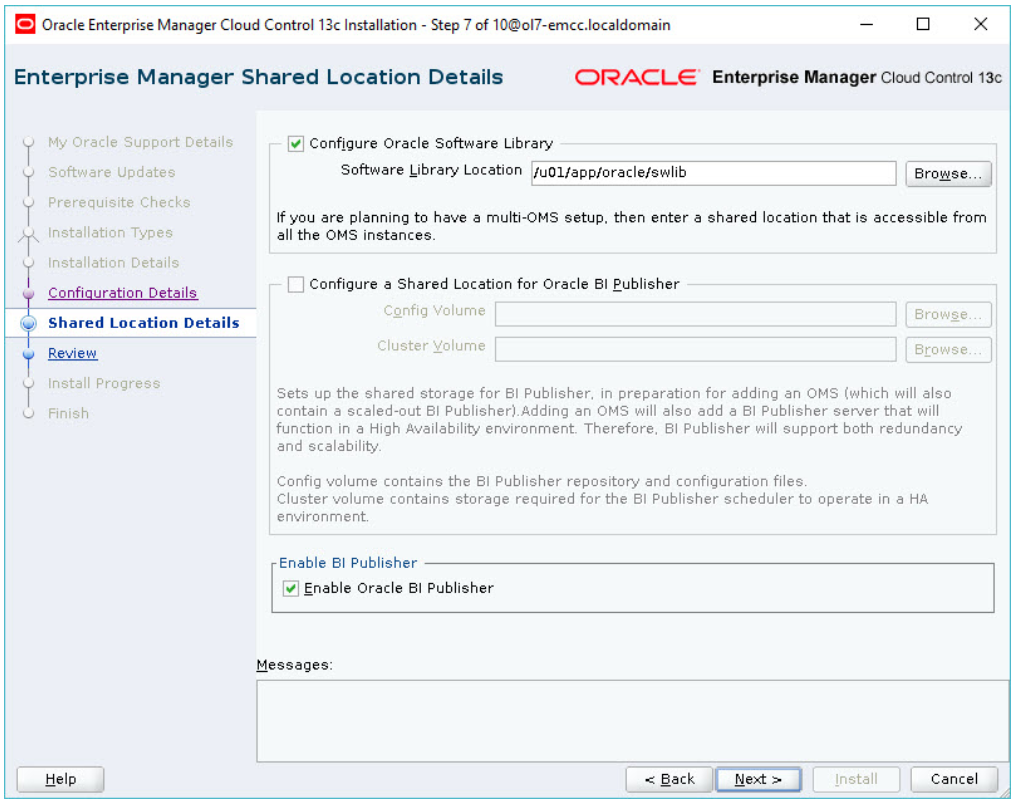Uncheck Configure Oracle Software Library
Screen dimensions: 1017x804
[296, 143]
